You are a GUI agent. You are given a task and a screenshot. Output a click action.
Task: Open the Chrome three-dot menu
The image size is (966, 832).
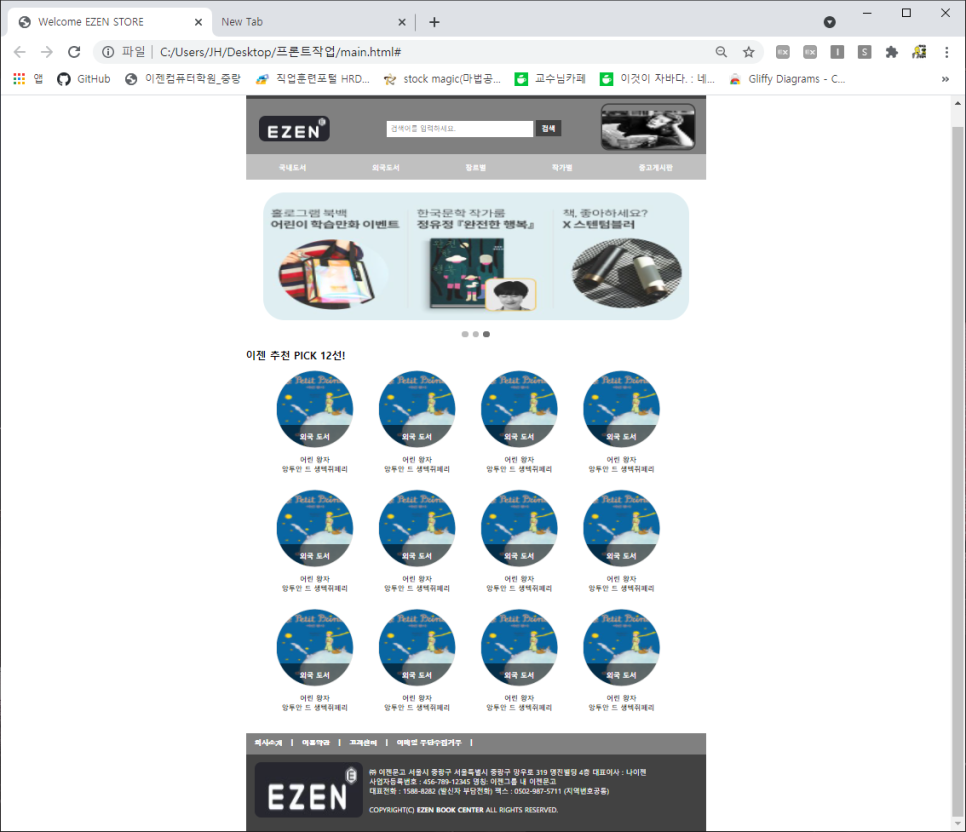tap(946, 52)
